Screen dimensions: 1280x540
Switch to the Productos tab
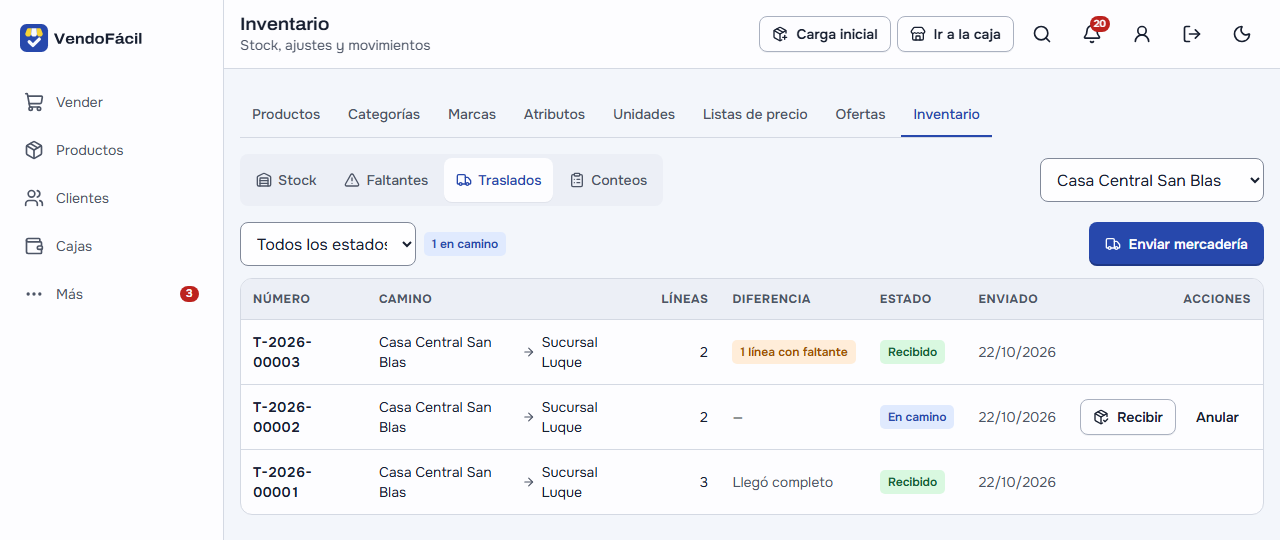coord(286,114)
